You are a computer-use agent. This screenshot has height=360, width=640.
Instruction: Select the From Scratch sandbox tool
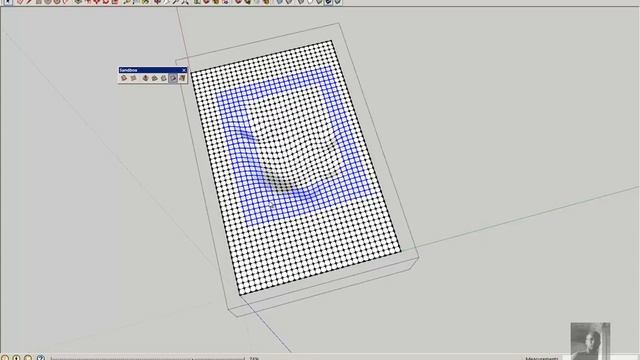coord(133,78)
